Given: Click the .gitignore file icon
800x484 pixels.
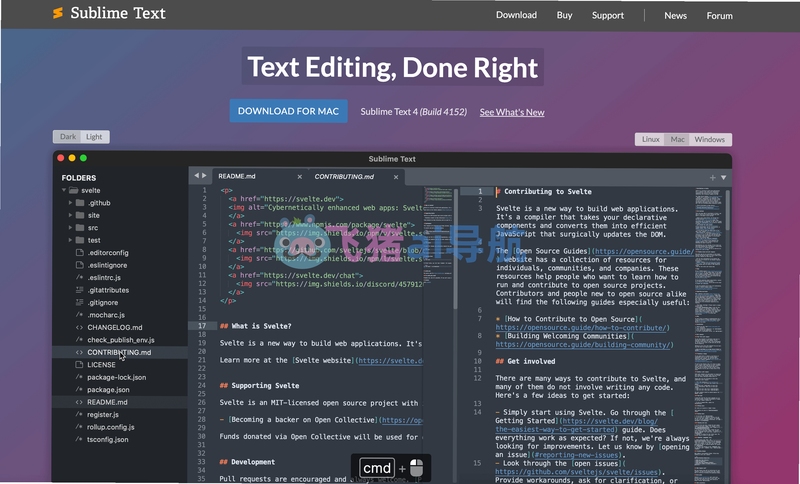Looking at the screenshot, I should (x=80, y=302).
